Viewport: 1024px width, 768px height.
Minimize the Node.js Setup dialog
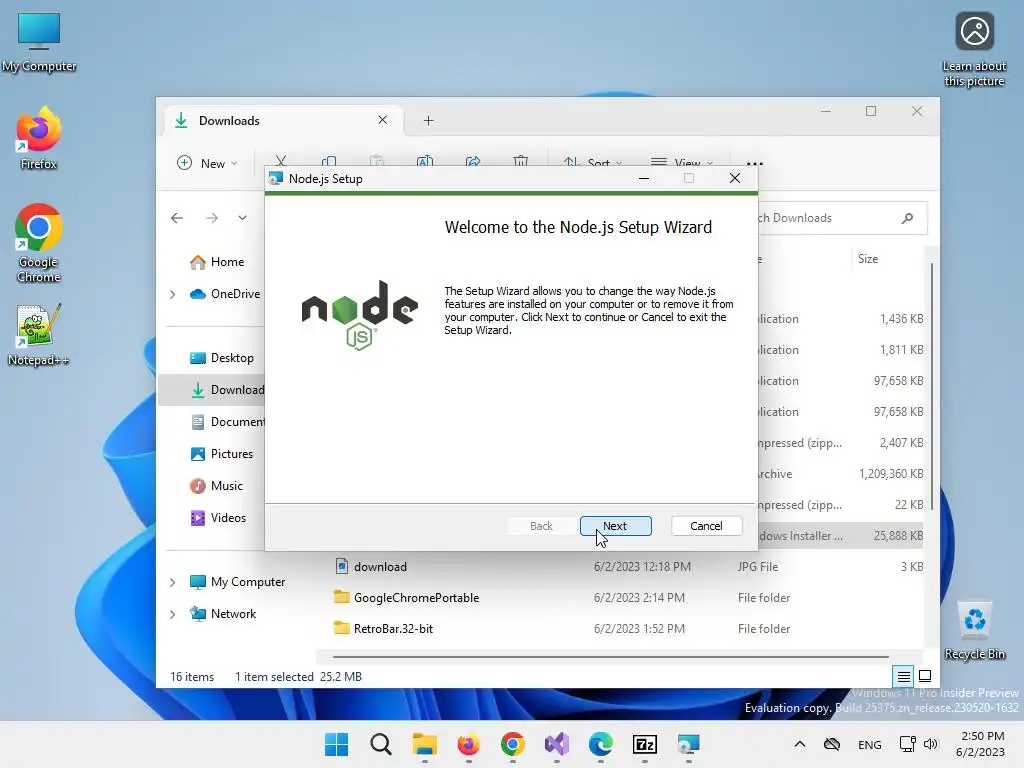click(643, 178)
